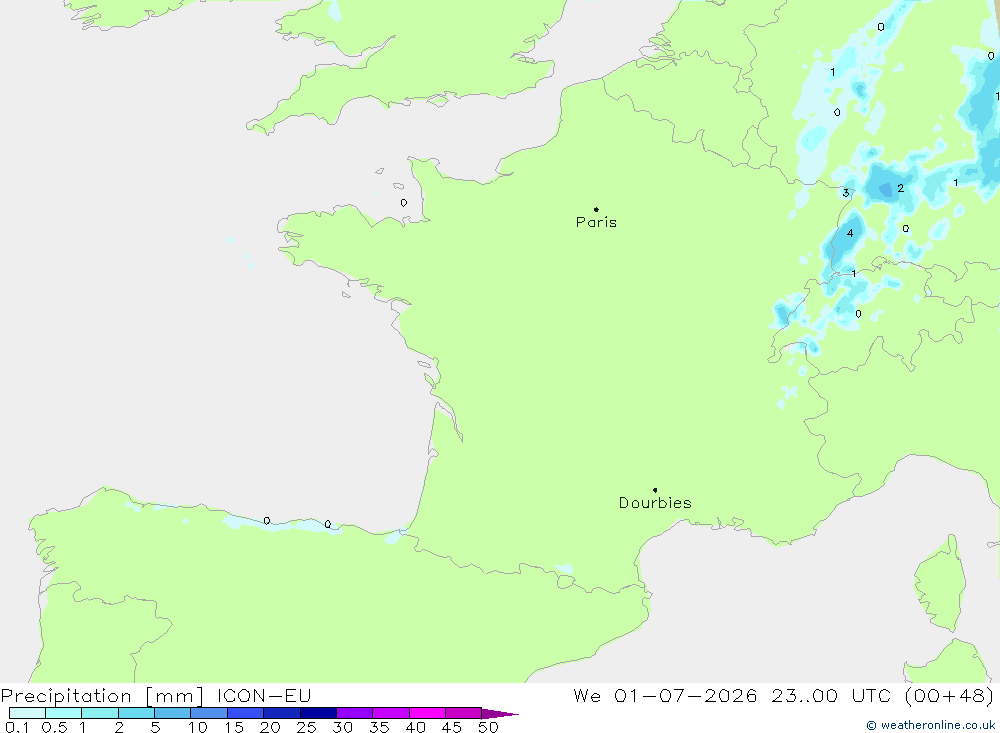Click the Paris city label

coord(596,222)
